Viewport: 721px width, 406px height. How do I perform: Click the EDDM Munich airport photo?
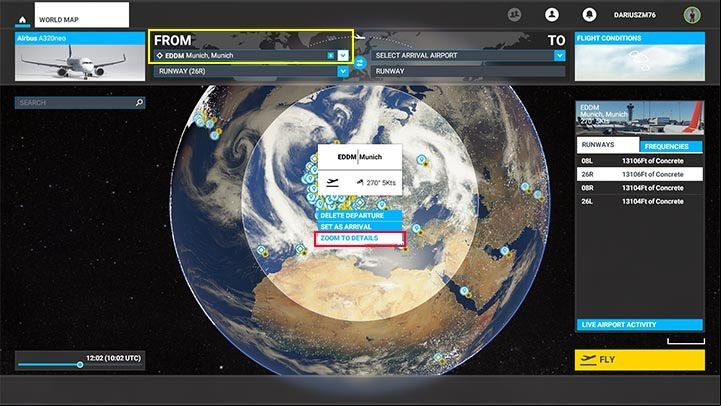[640, 118]
